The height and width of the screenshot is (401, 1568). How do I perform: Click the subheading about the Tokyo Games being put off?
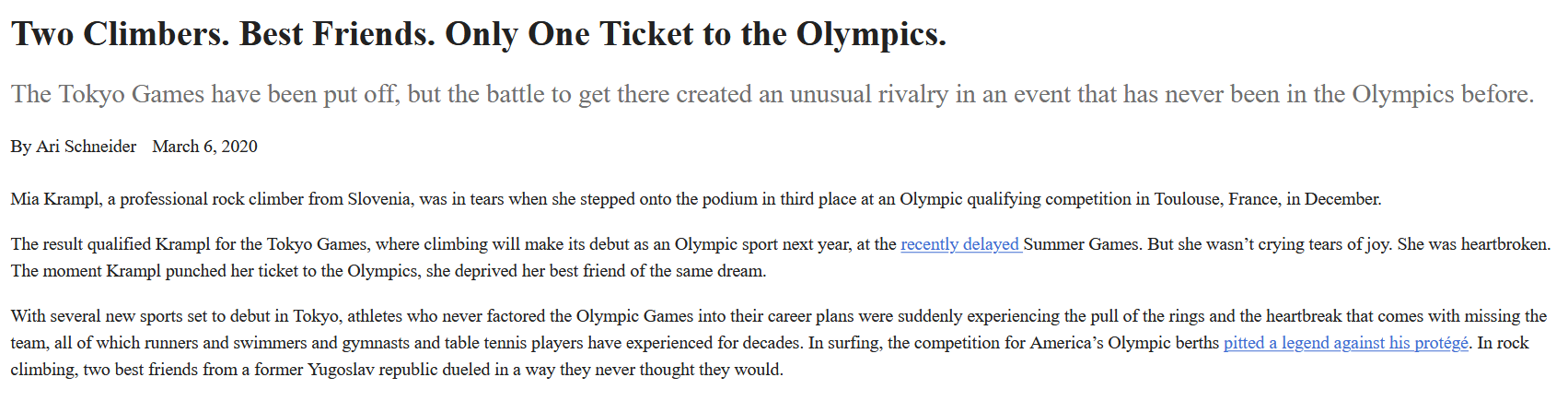click(x=772, y=94)
